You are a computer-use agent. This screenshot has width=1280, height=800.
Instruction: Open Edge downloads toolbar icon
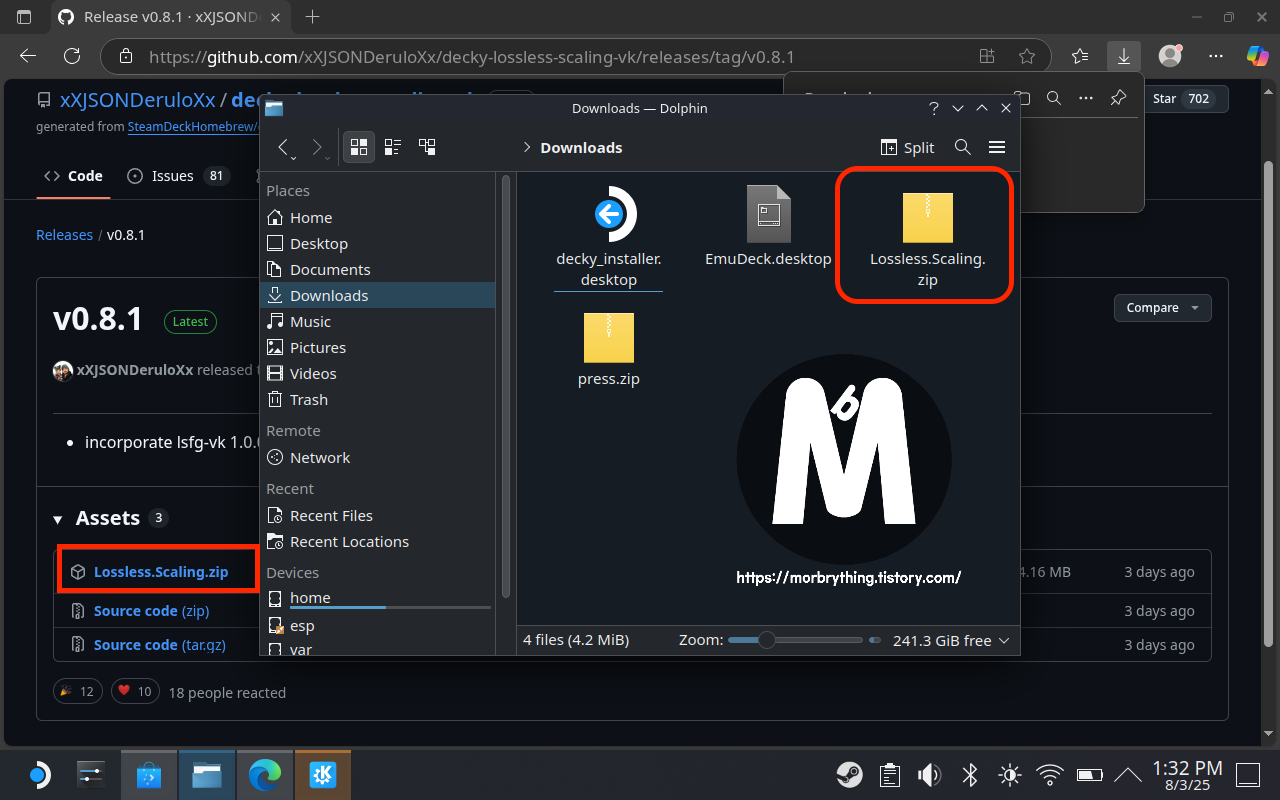click(1124, 56)
